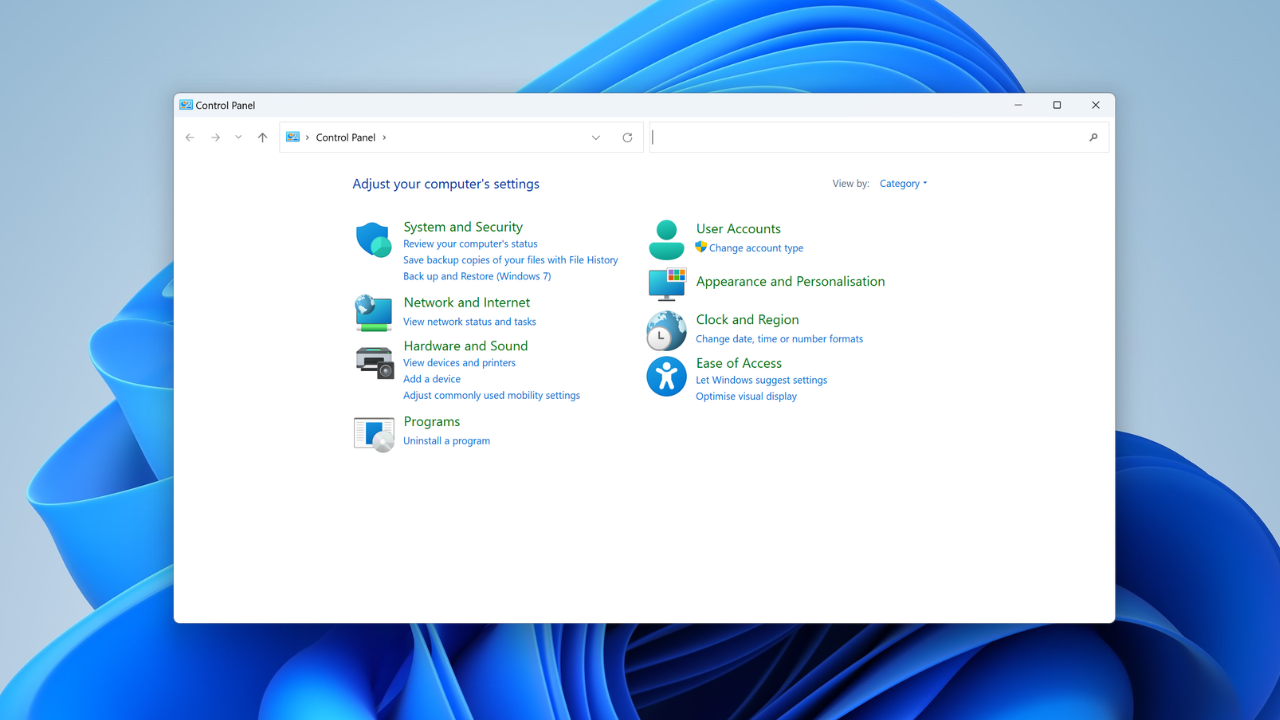Viewport: 1280px width, 720px height.
Task: Open Back up and Restore (Windows 7)
Action: tap(477, 276)
